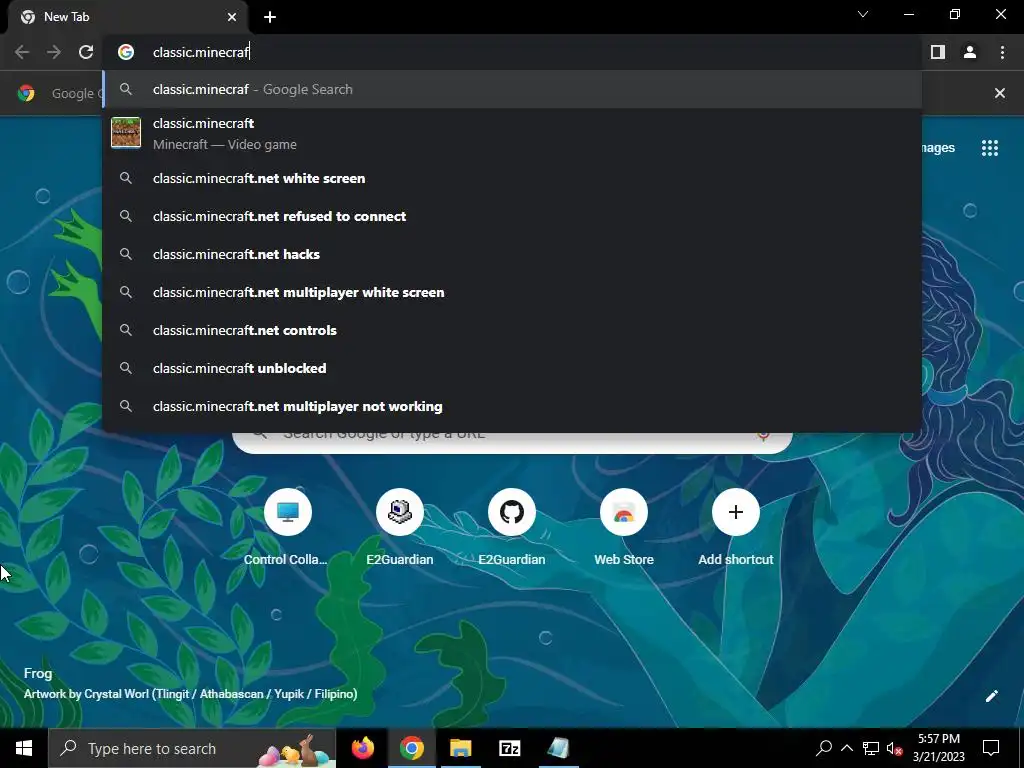Select 'classic.minecraft.net white screen' suggestion
Image resolution: width=1024 pixels, height=768 pixels.
[513, 178]
